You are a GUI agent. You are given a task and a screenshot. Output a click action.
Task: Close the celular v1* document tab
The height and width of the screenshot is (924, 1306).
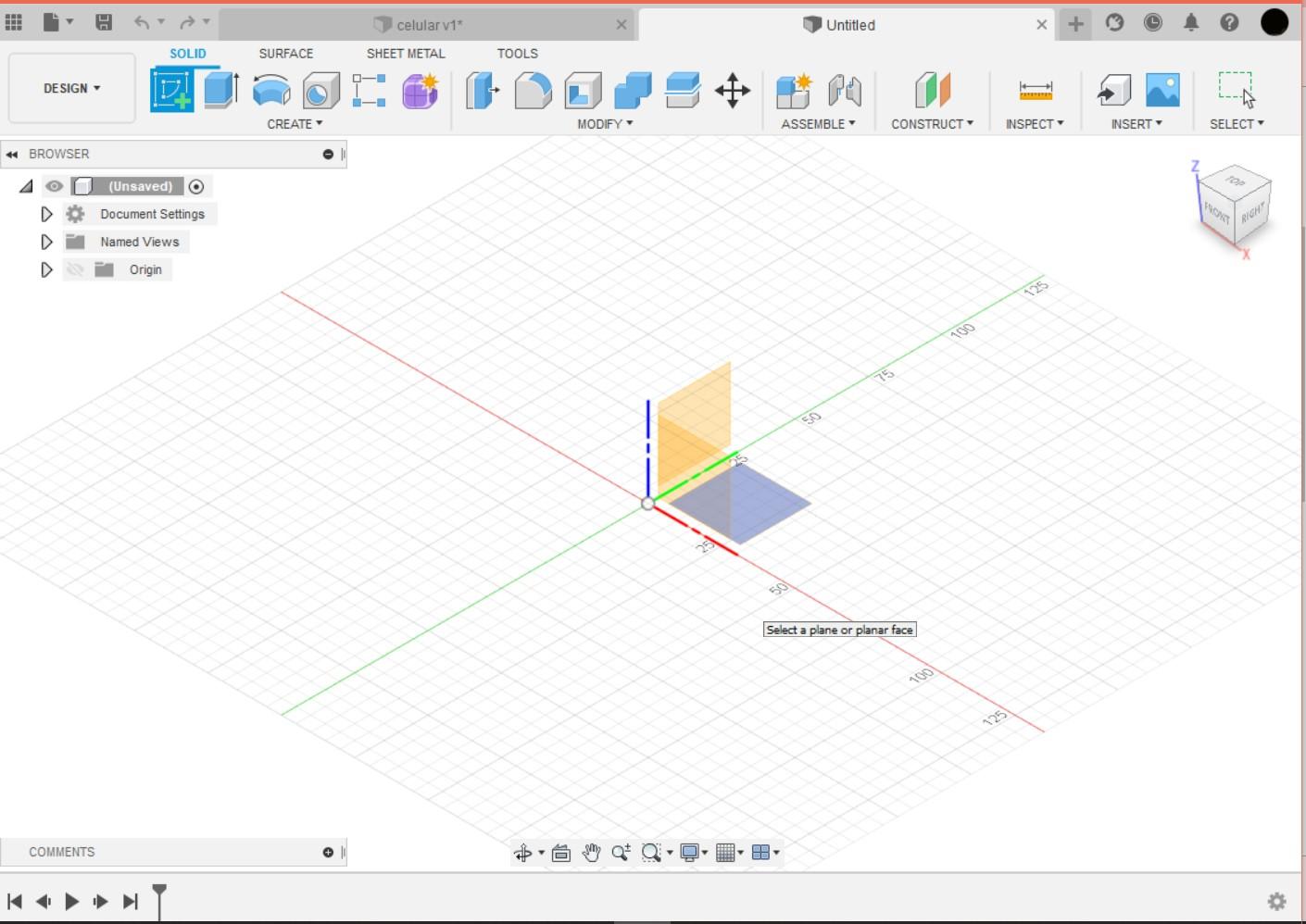tap(622, 25)
